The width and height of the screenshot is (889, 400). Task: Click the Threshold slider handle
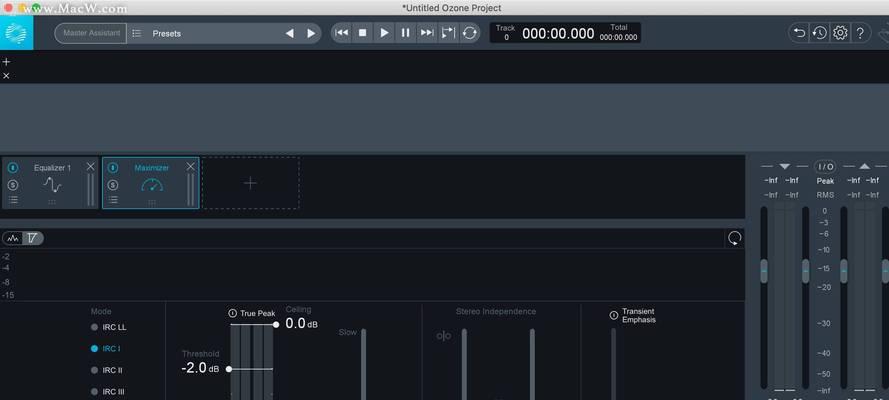point(228,369)
